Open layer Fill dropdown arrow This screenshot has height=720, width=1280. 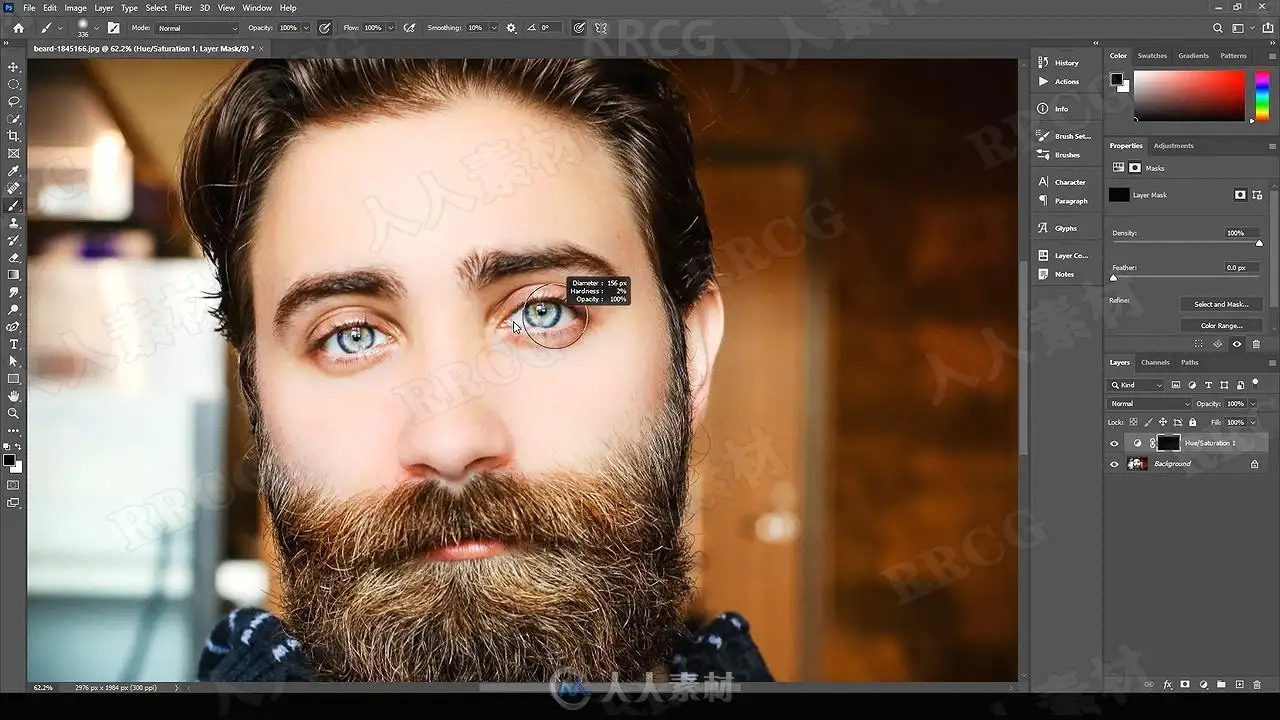1253,422
